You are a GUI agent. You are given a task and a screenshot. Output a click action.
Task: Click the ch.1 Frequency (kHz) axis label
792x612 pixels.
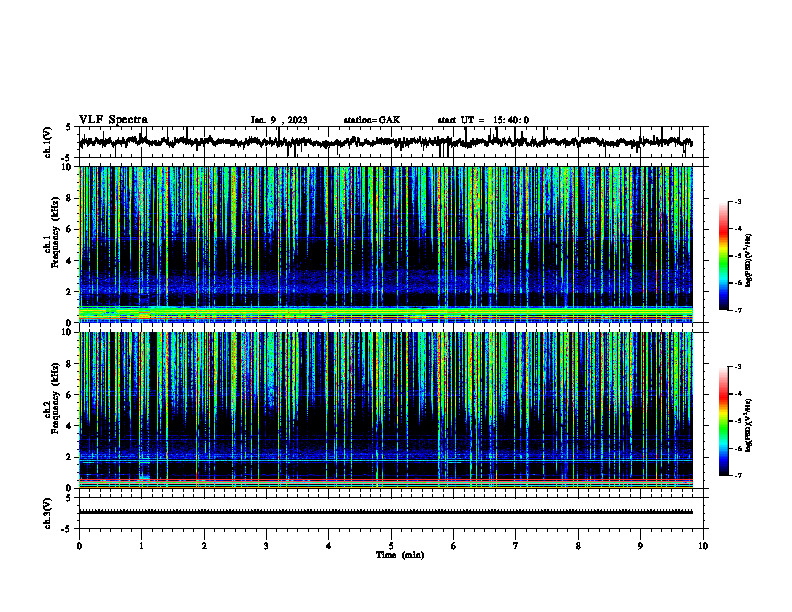click(x=55, y=240)
